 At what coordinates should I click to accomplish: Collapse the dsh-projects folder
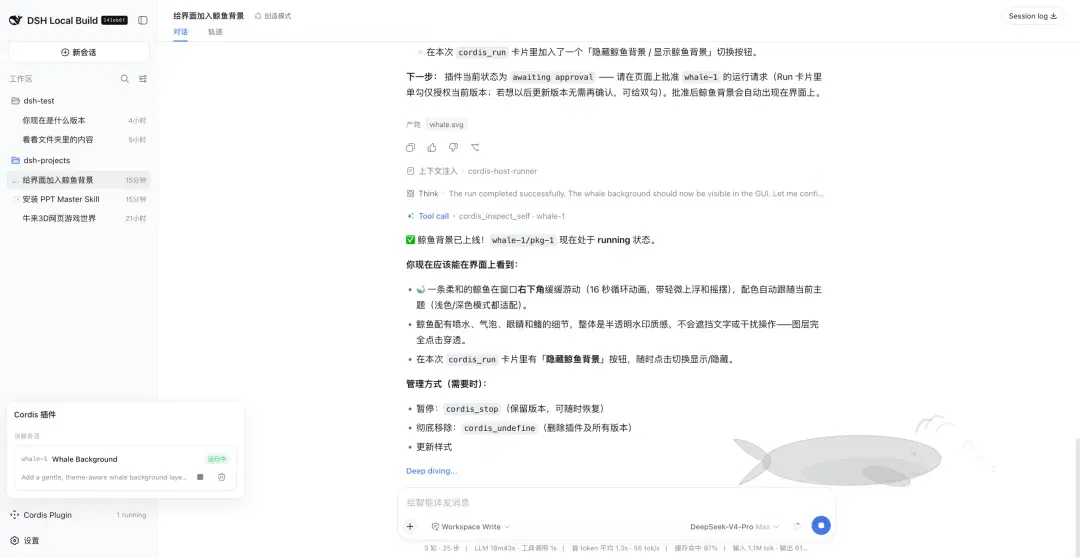[79, 161]
